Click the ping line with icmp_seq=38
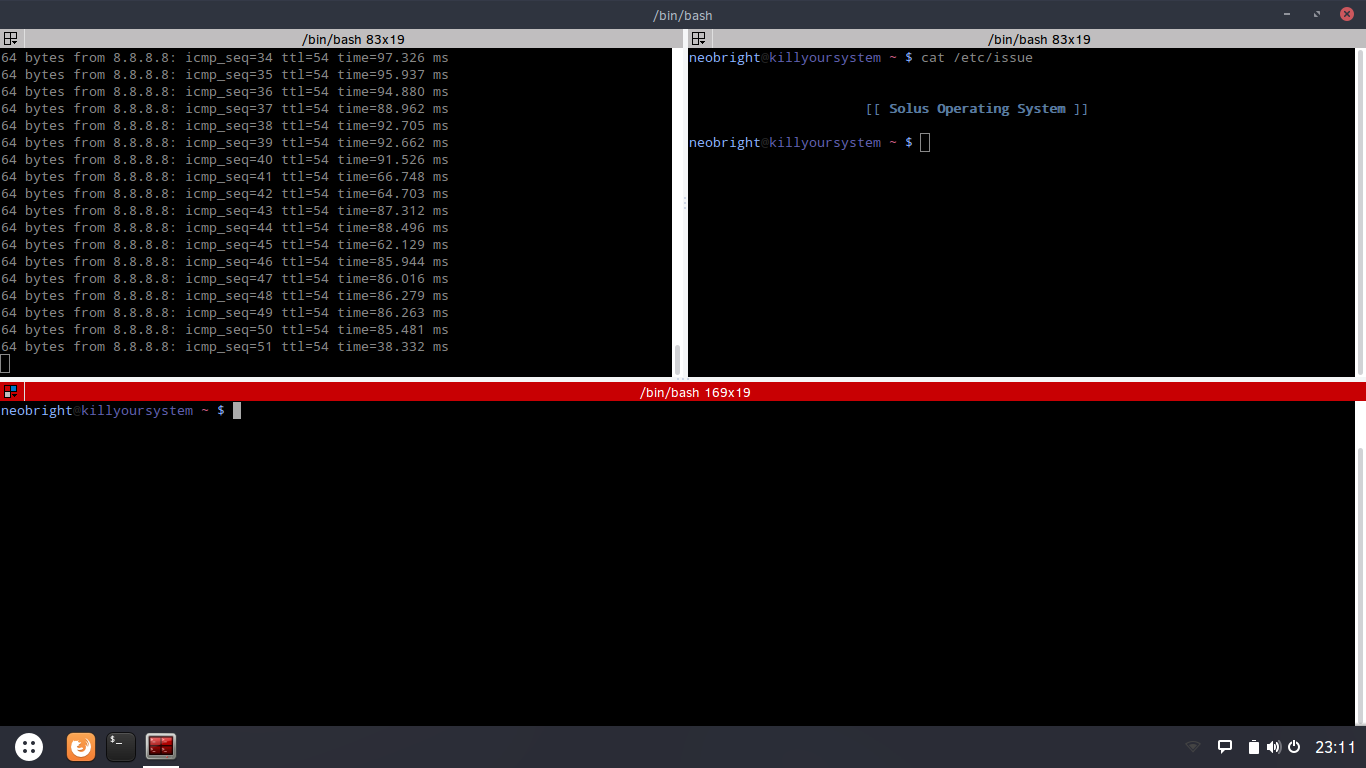 (225, 126)
